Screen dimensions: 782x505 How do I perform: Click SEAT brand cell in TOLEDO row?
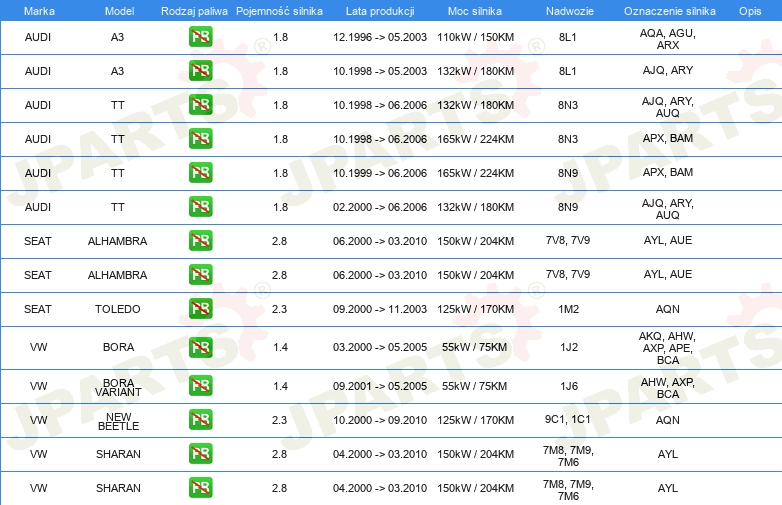[38, 309]
